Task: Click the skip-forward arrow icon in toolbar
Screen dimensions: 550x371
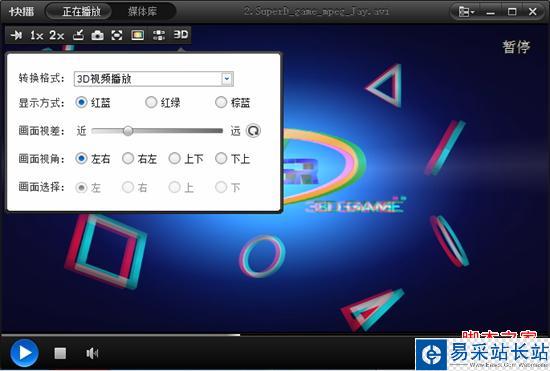Action: tap(16, 35)
